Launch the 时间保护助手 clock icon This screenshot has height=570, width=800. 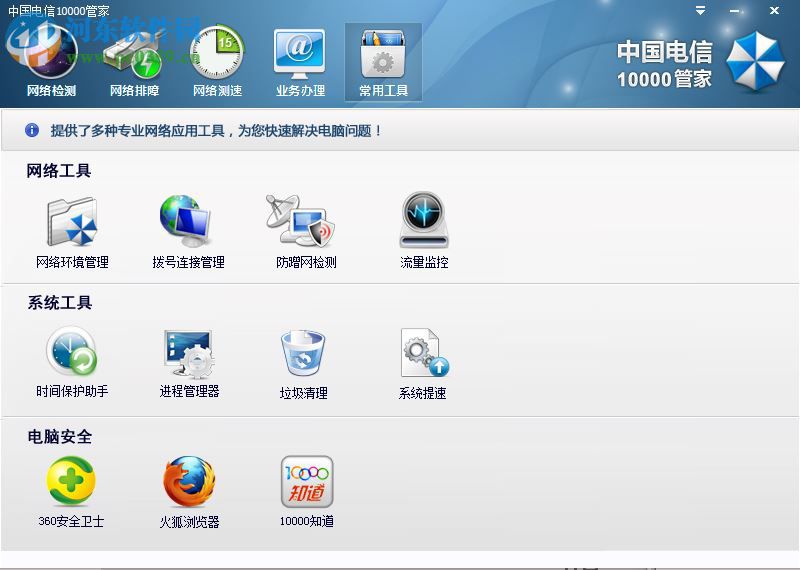(71, 352)
